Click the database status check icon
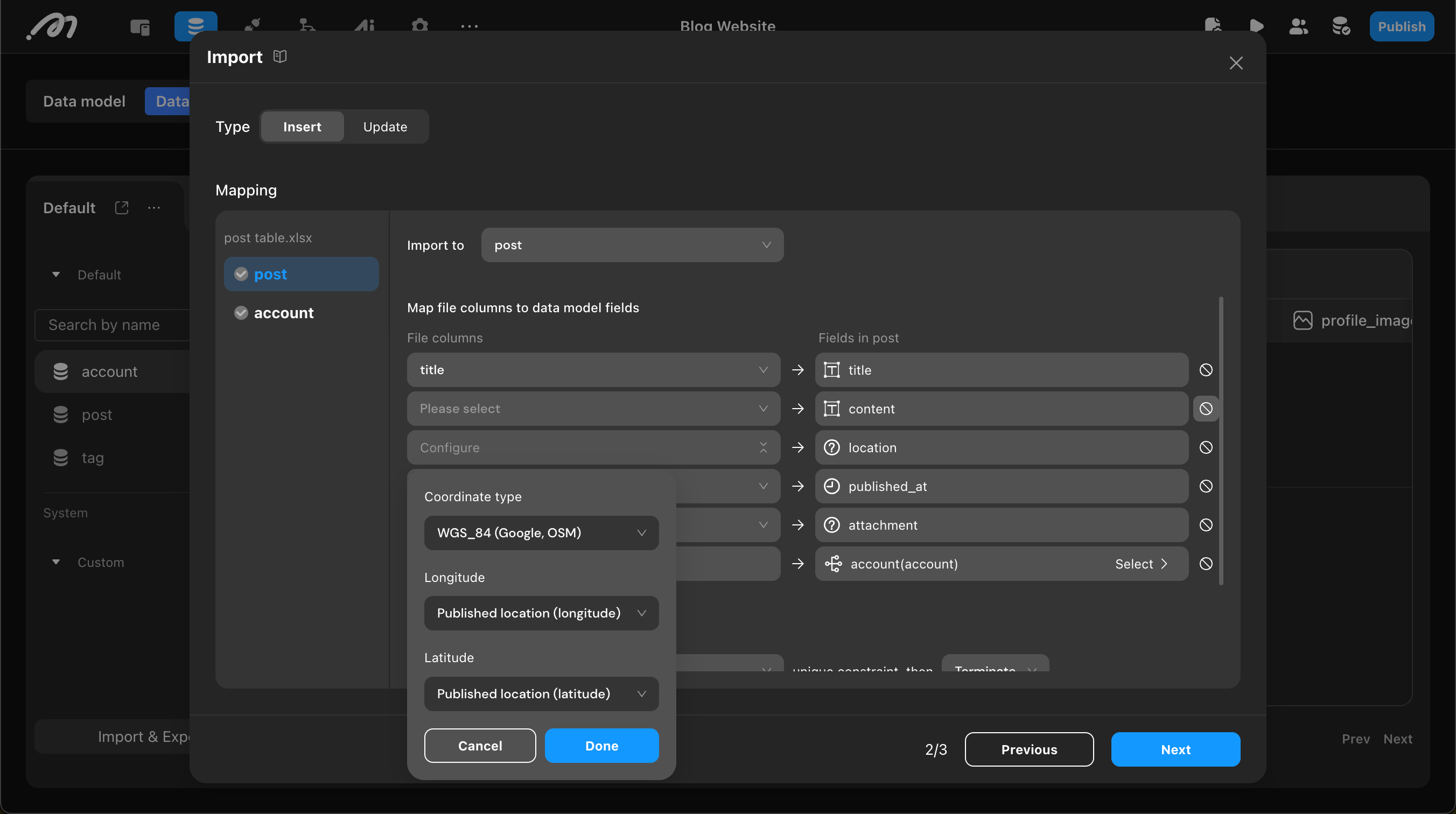Viewport: 1456px width, 814px height. (x=1341, y=26)
